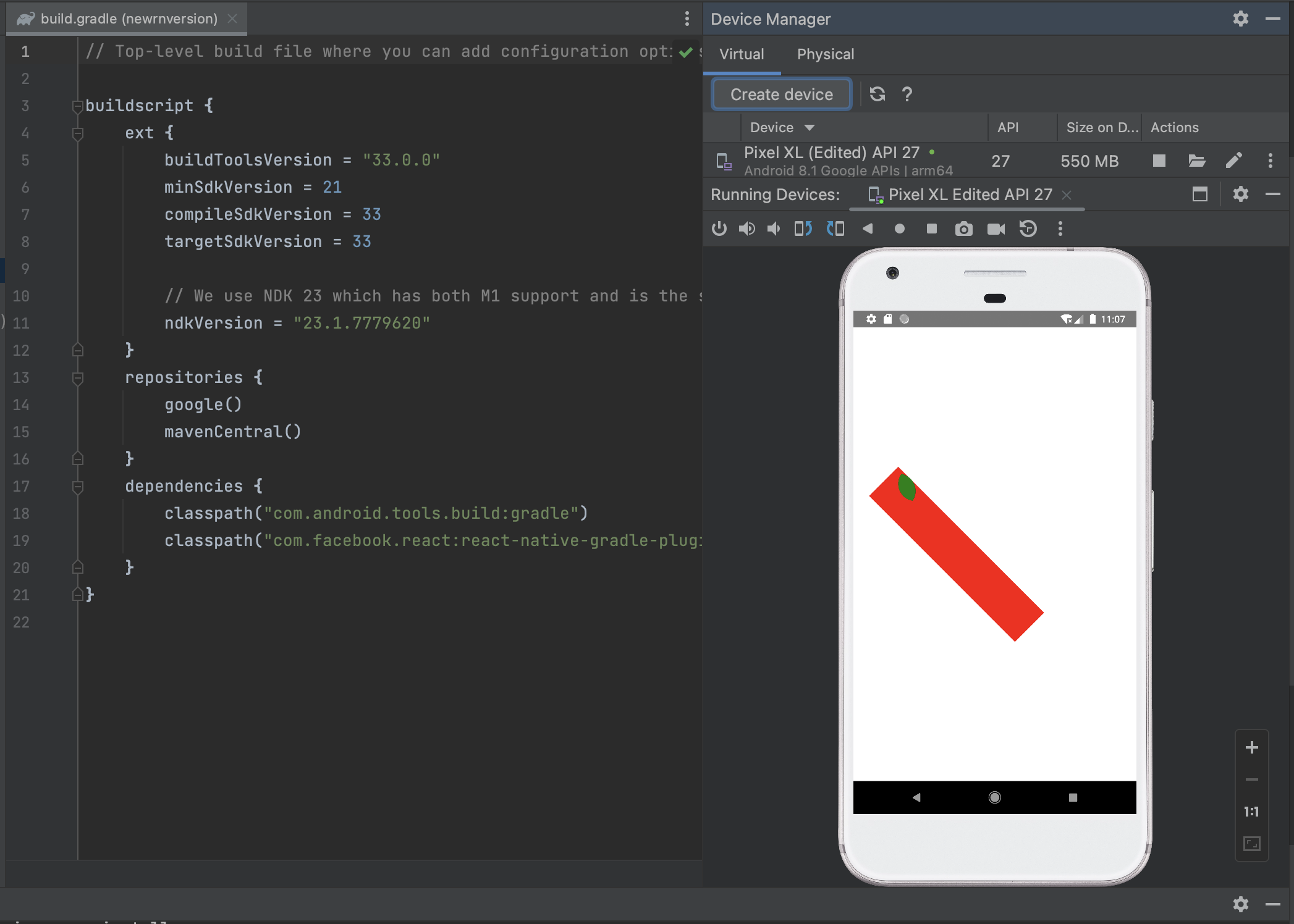Take a screenshot with the camera icon
The width and height of the screenshot is (1294, 924).
[963, 229]
